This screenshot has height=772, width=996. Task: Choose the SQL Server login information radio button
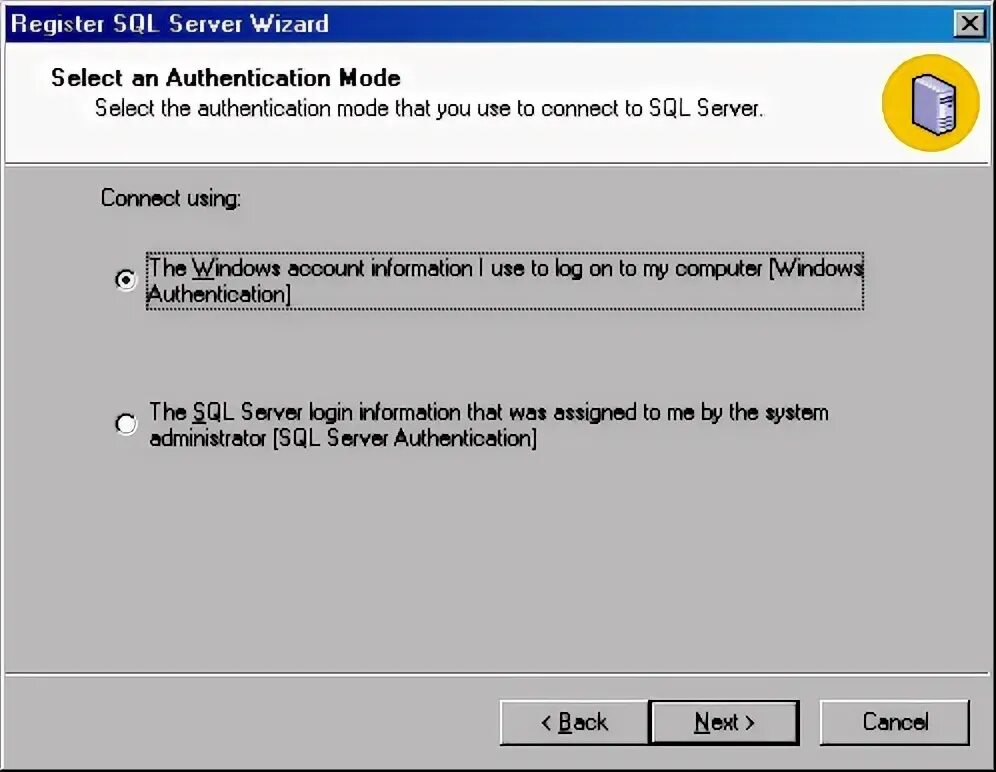[x=126, y=425]
